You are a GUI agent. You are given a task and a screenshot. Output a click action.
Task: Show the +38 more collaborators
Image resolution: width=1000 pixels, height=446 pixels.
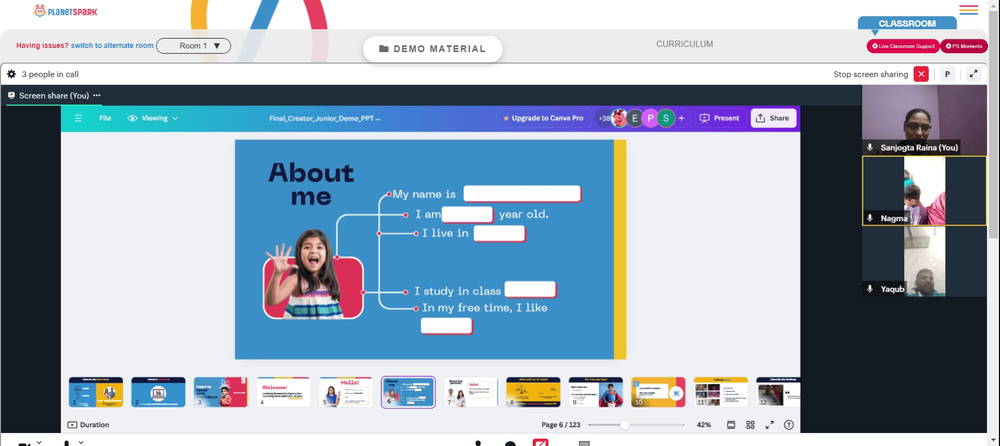pyautogui.click(x=603, y=118)
